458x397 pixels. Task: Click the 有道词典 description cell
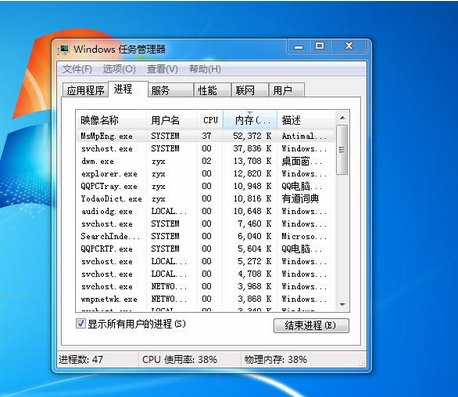pyautogui.click(x=300, y=199)
